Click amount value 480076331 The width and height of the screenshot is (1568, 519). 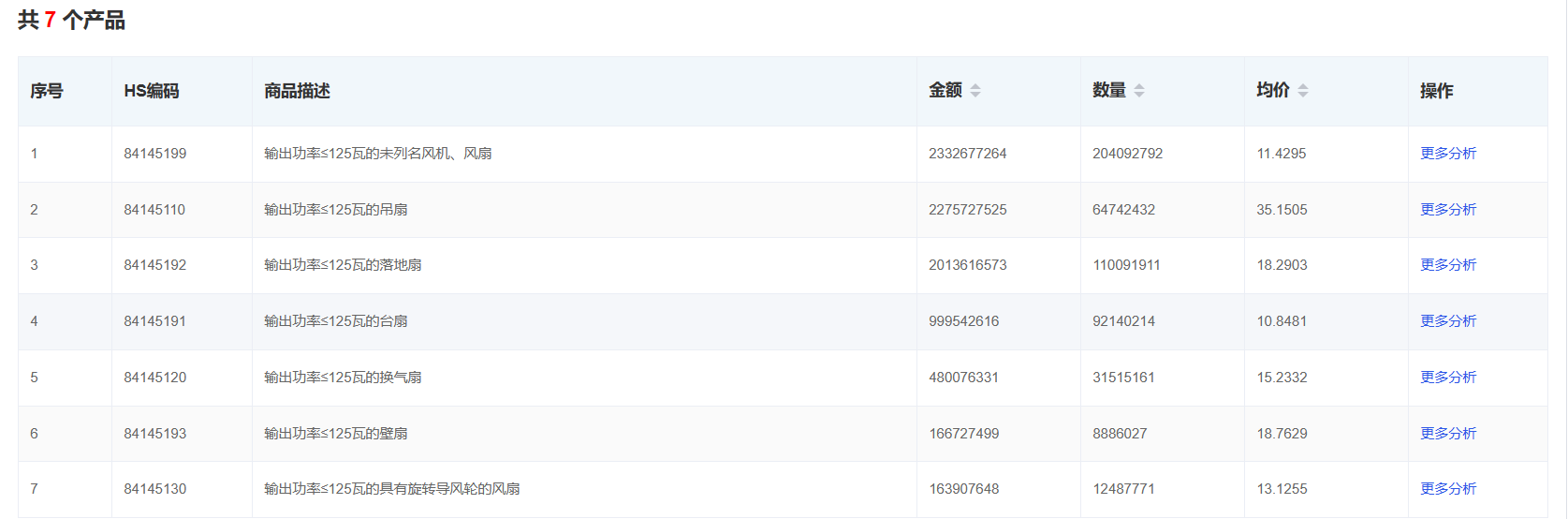point(964,378)
